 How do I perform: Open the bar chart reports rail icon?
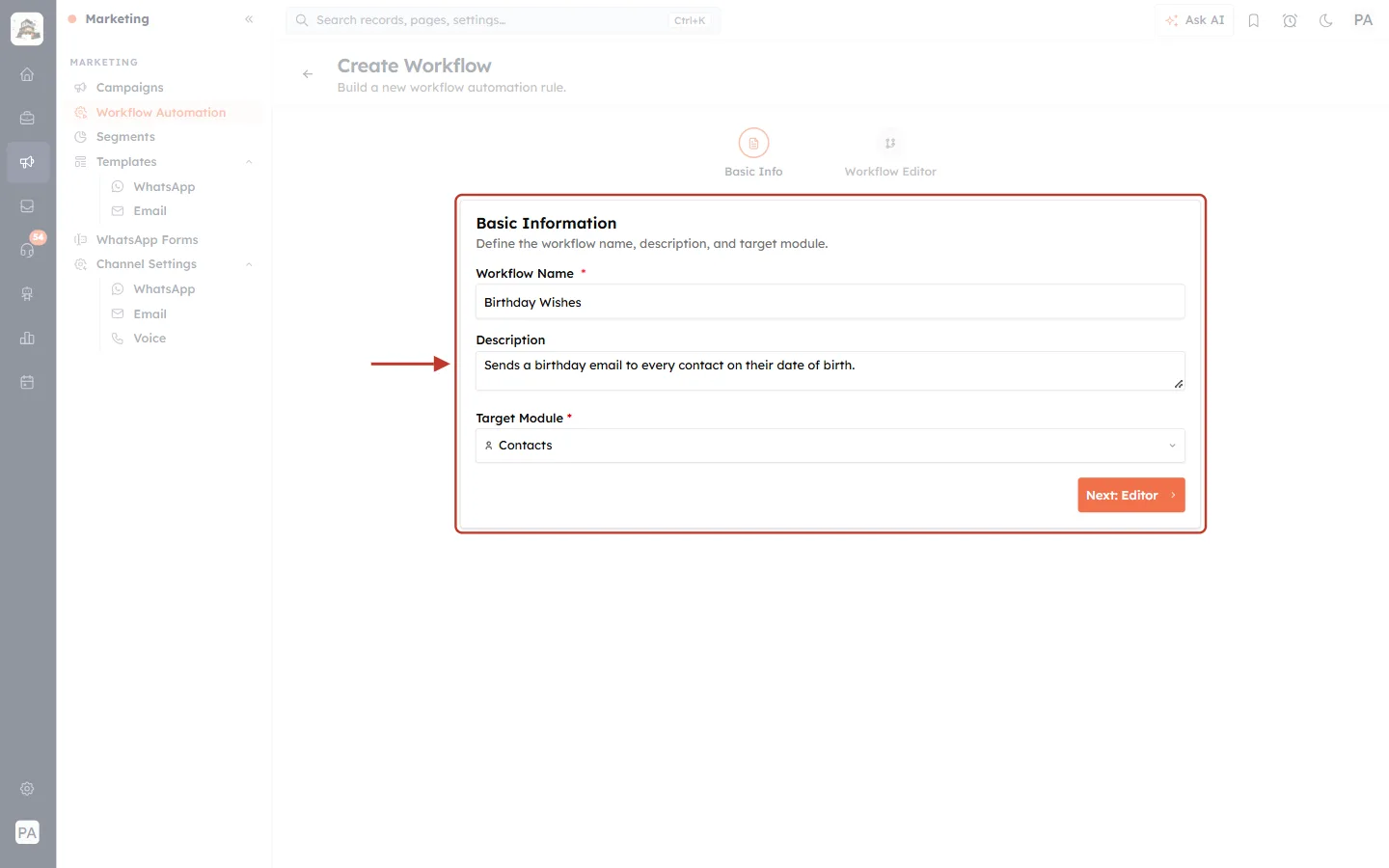[x=27, y=338]
